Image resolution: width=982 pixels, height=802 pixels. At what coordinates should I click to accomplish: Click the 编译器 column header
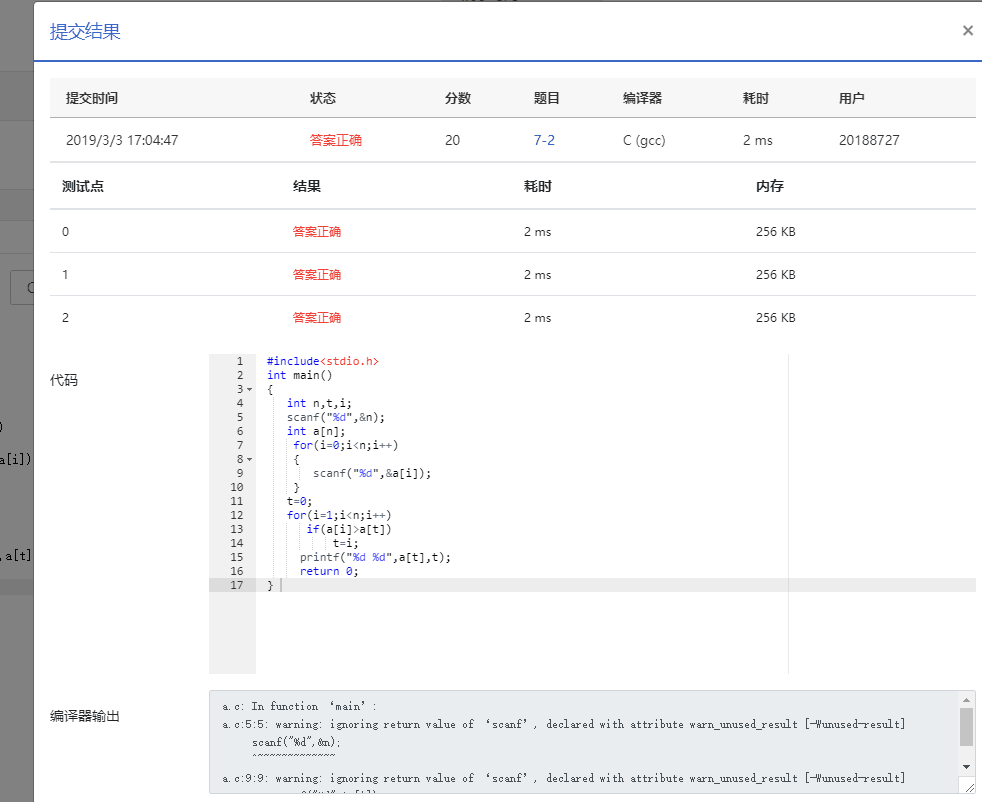(642, 98)
